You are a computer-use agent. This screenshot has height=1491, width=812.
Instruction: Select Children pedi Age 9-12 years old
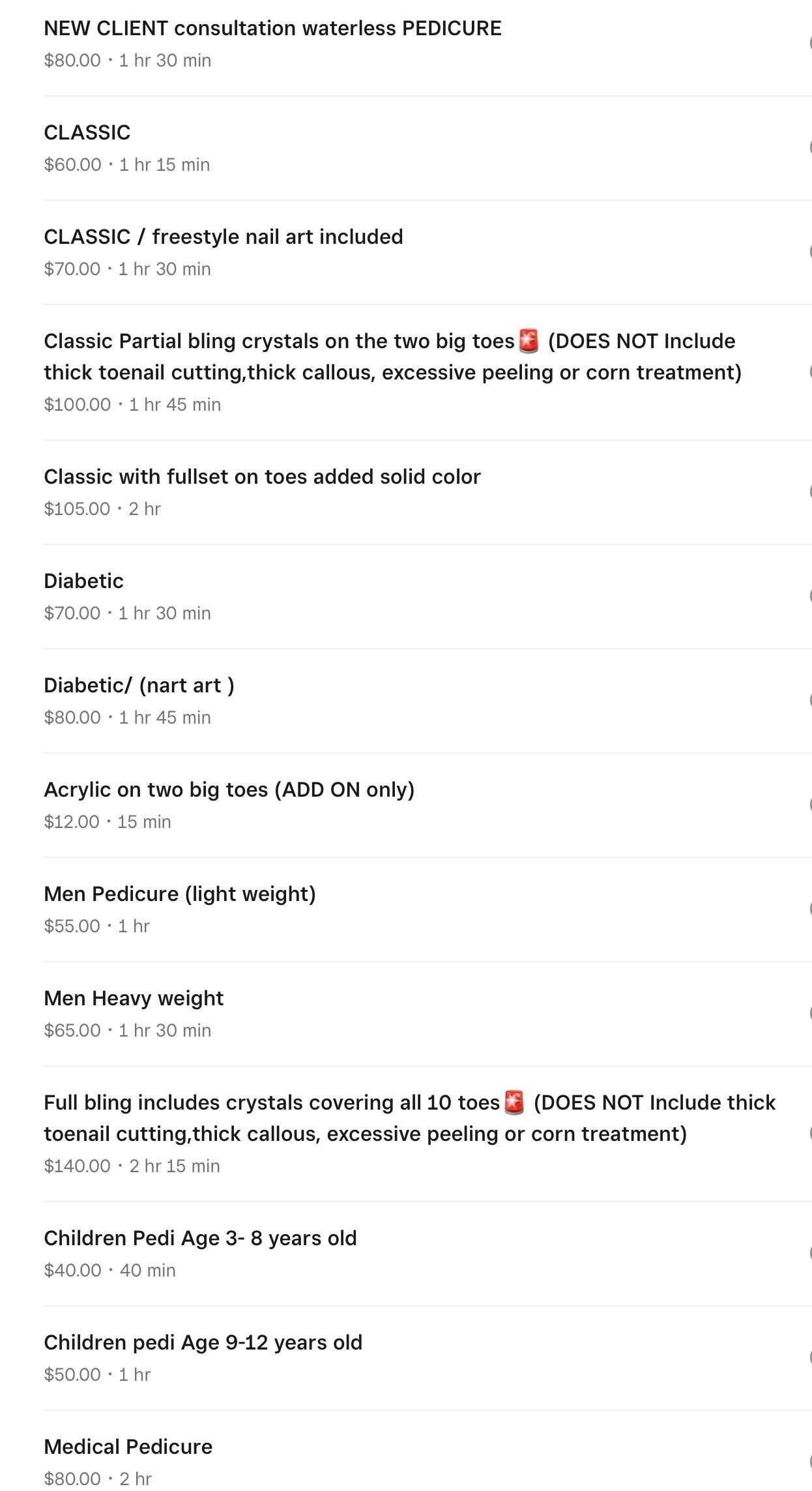tap(203, 1343)
